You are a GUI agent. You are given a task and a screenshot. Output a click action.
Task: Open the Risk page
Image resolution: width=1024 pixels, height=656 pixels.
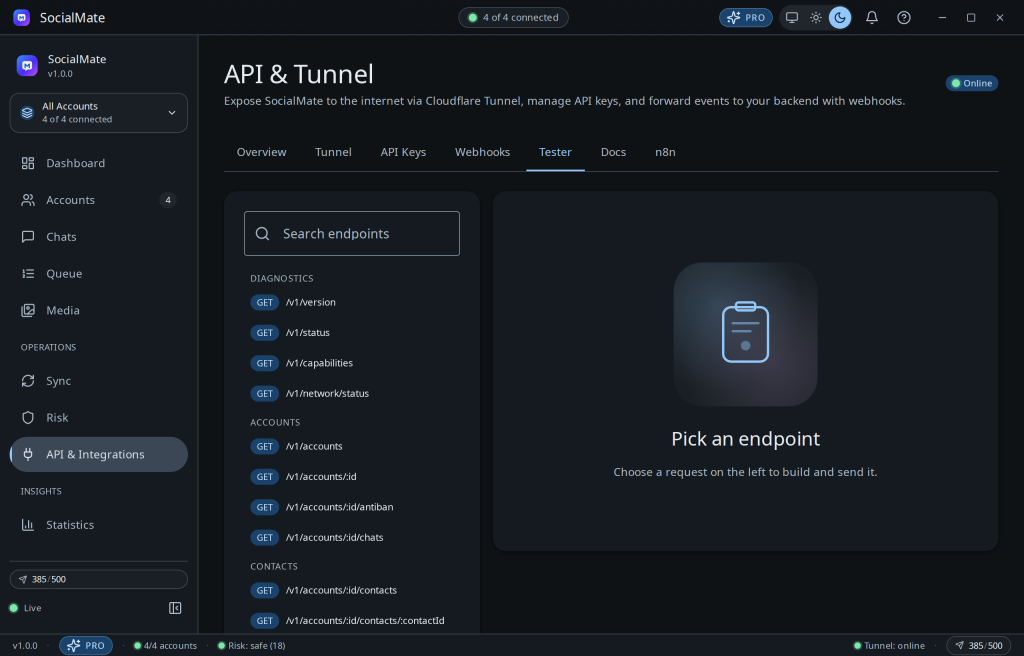pyautogui.click(x=99, y=418)
